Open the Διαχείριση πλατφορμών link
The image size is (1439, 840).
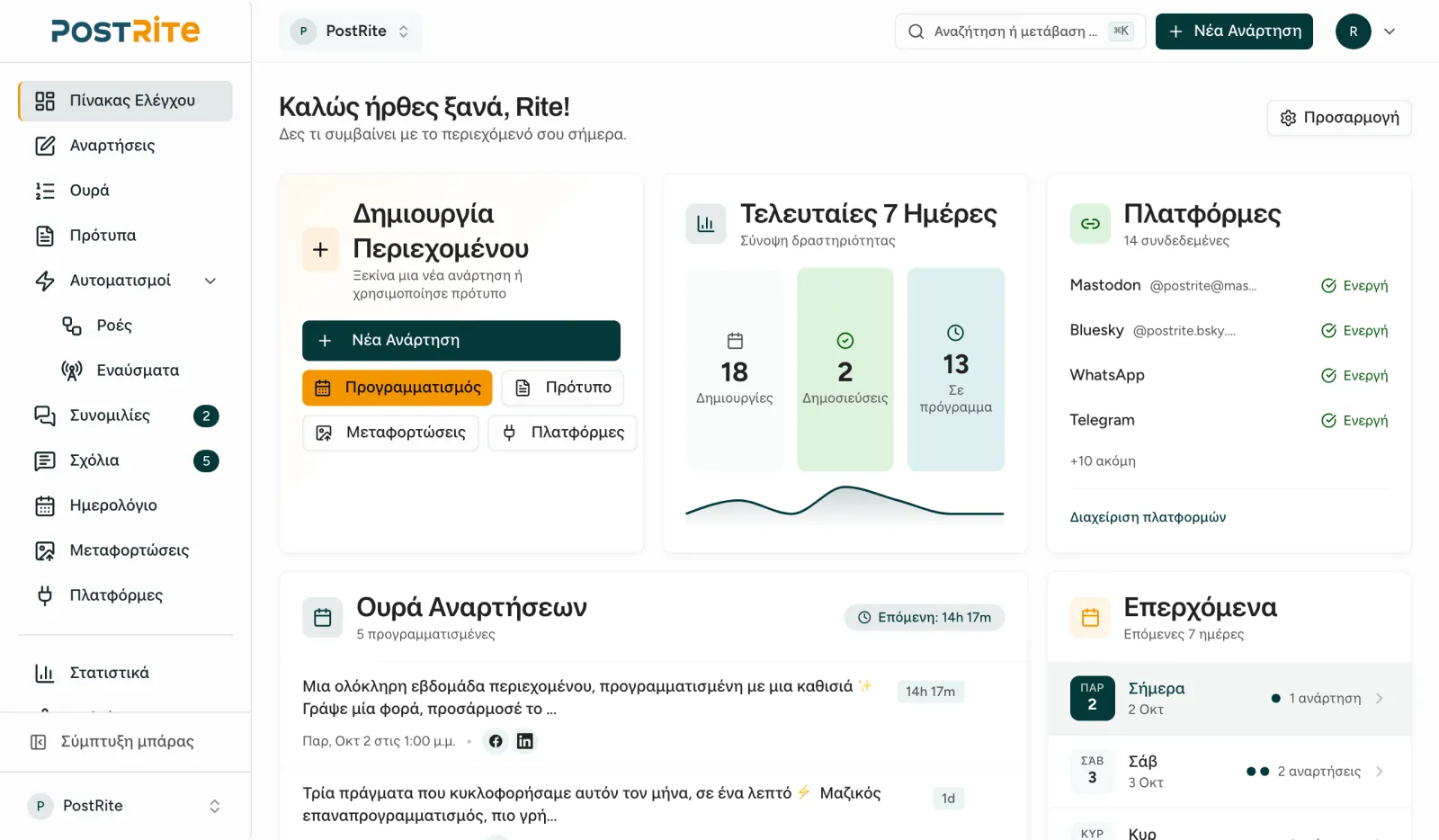[1148, 517]
